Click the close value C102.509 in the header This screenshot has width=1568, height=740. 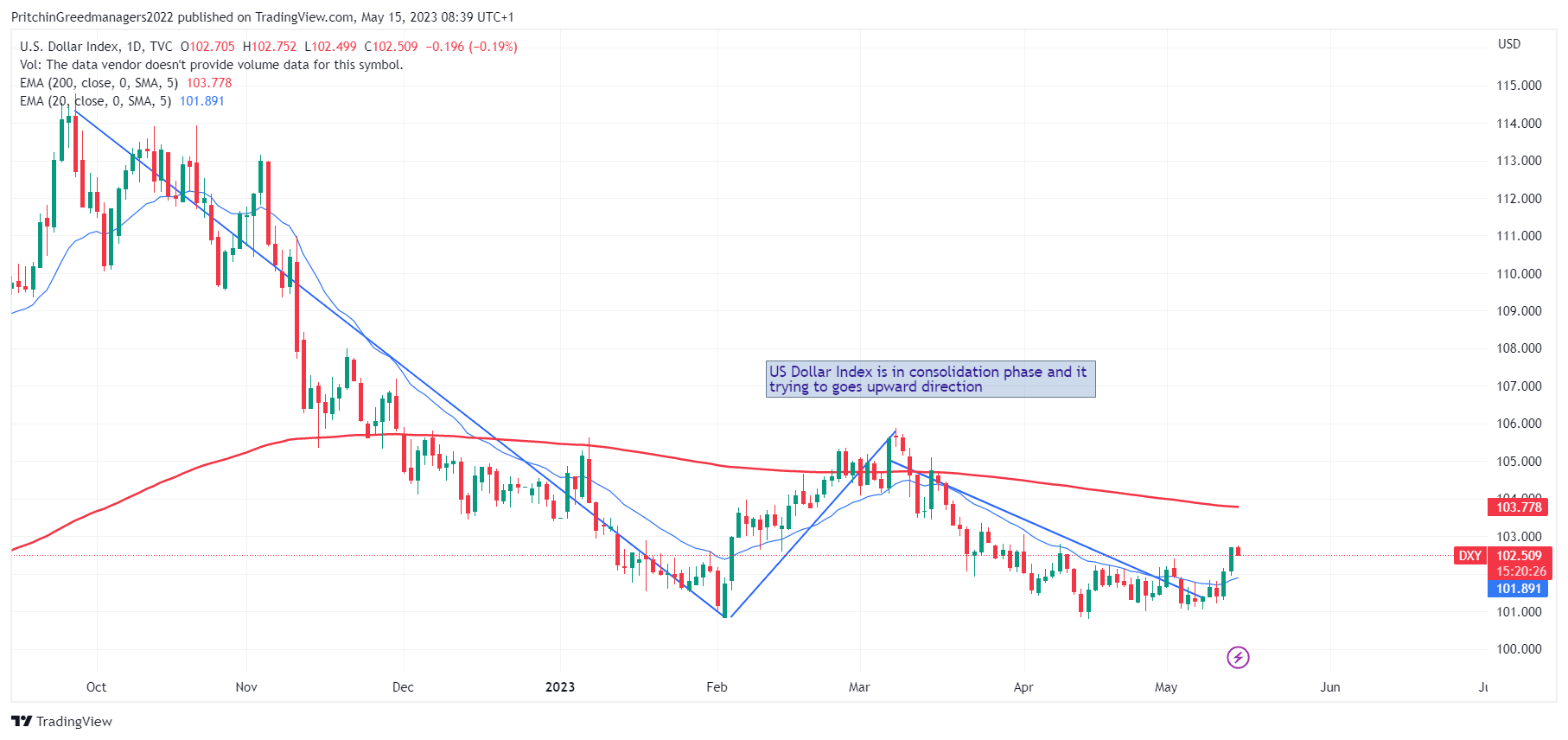391,47
